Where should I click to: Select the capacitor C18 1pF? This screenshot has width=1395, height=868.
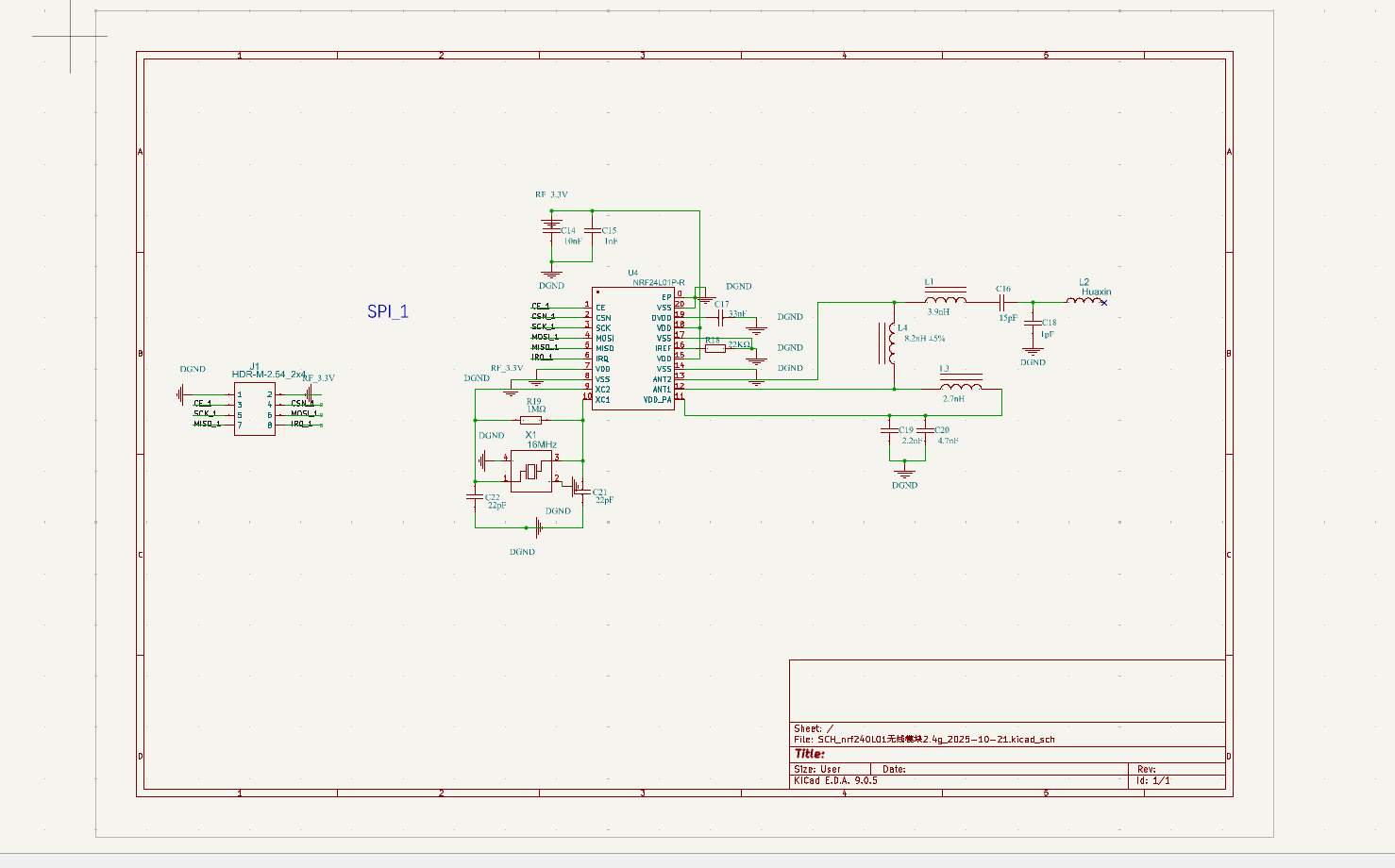(x=1033, y=324)
